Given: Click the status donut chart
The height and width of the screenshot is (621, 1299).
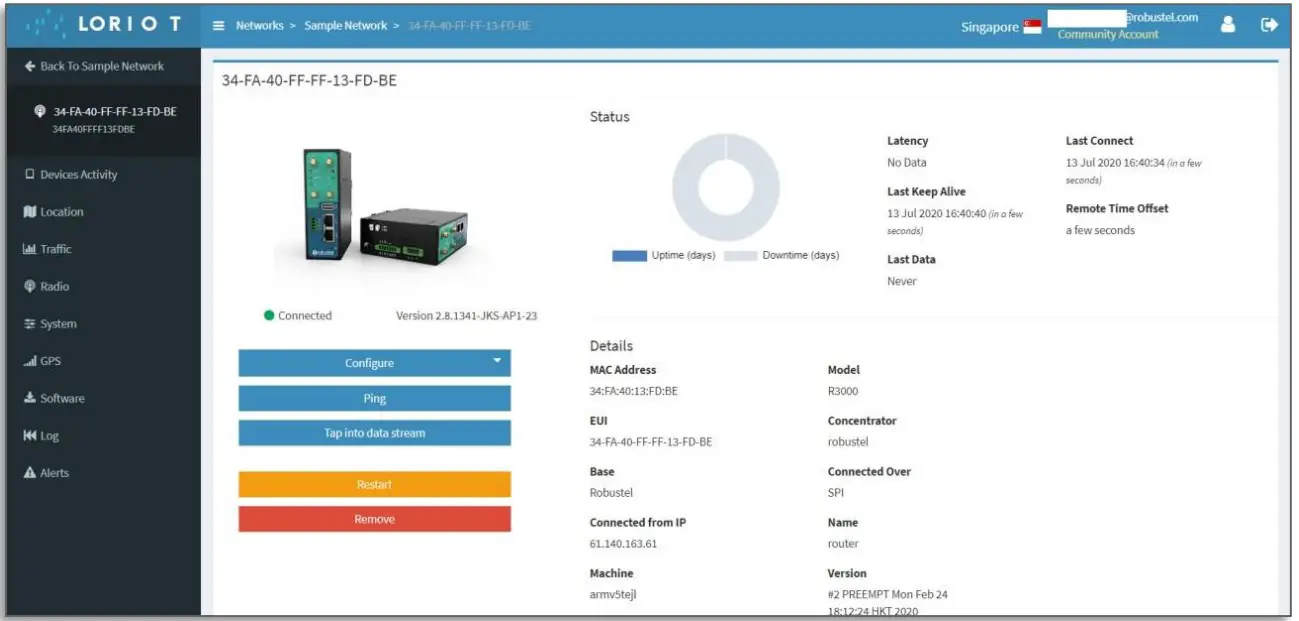Looking at the screenshot, I should [x=726, y=187].
